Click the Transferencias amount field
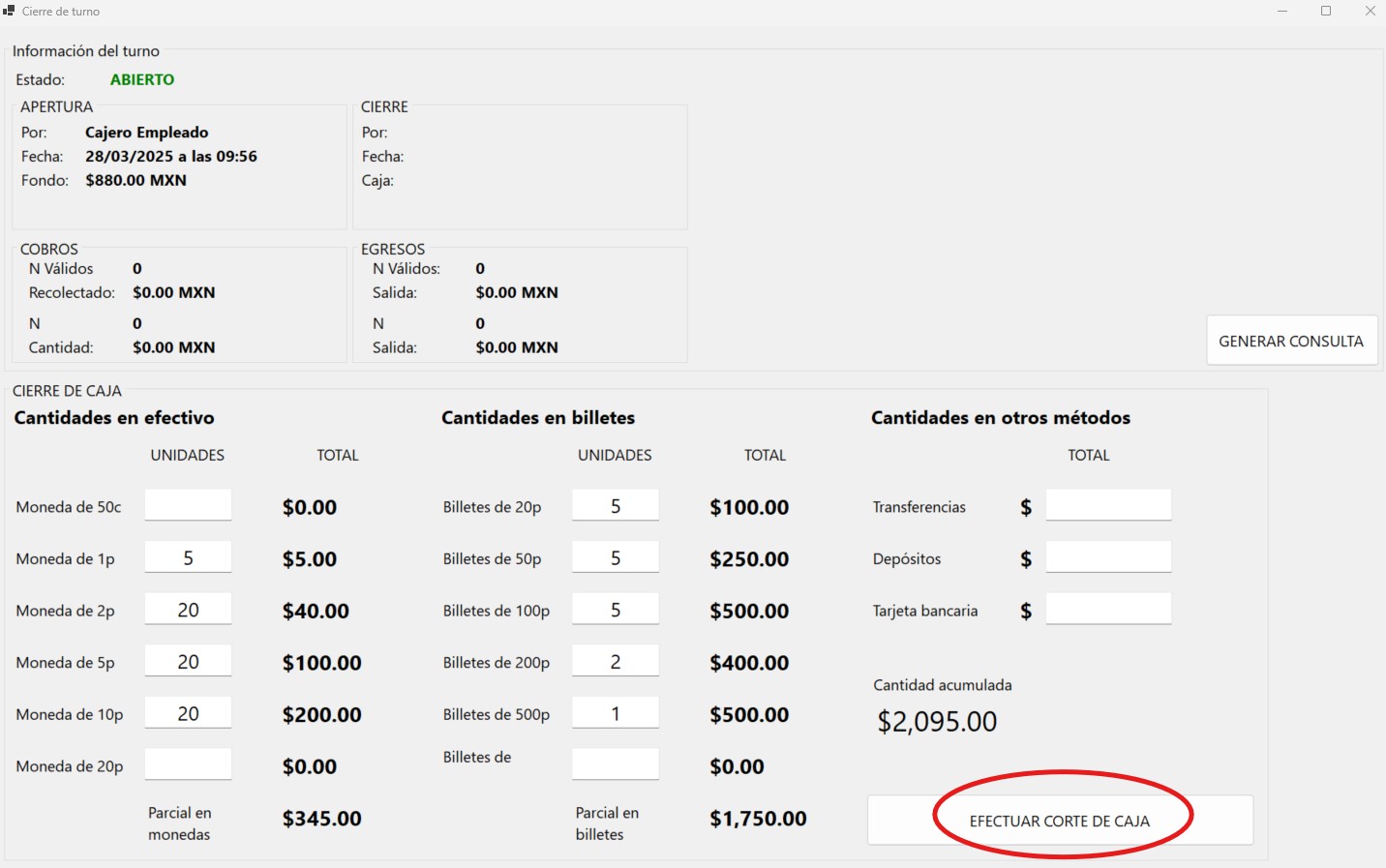 (1108, 505)
